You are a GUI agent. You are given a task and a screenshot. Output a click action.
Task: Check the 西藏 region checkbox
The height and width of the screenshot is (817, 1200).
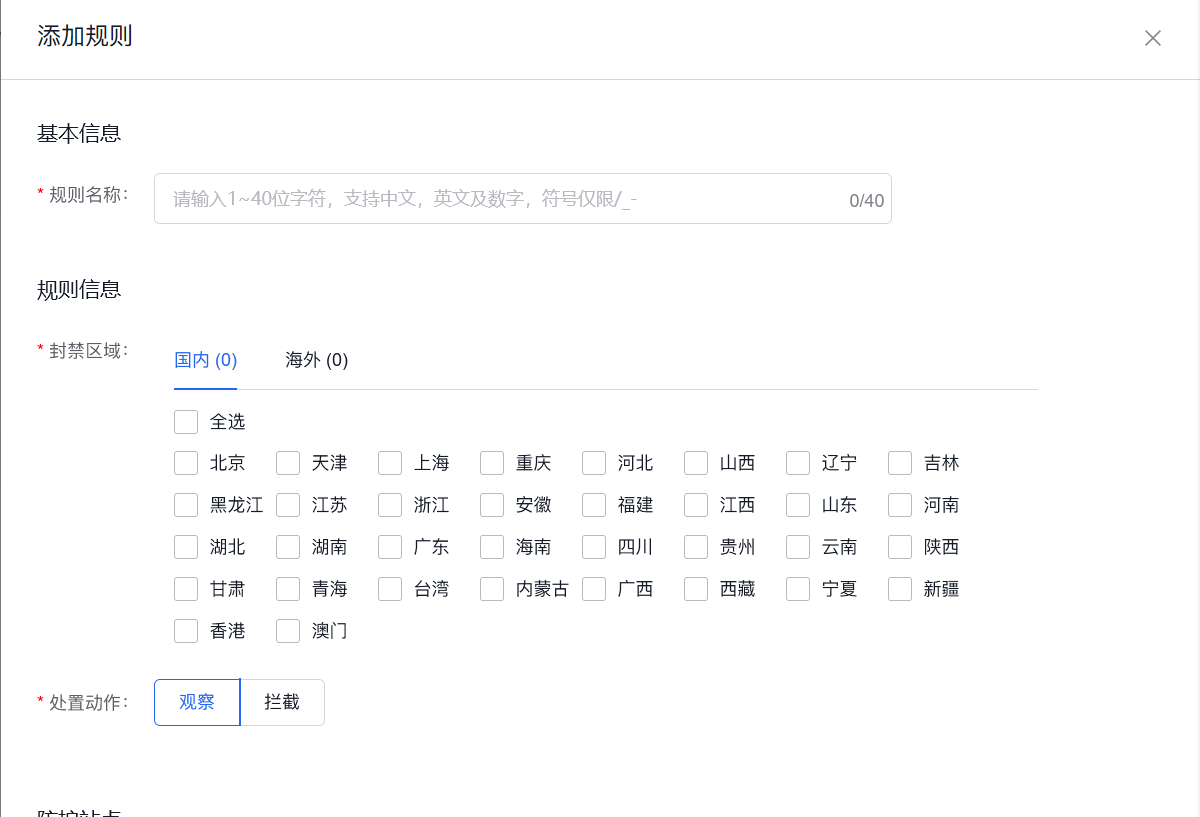[695, 588]
